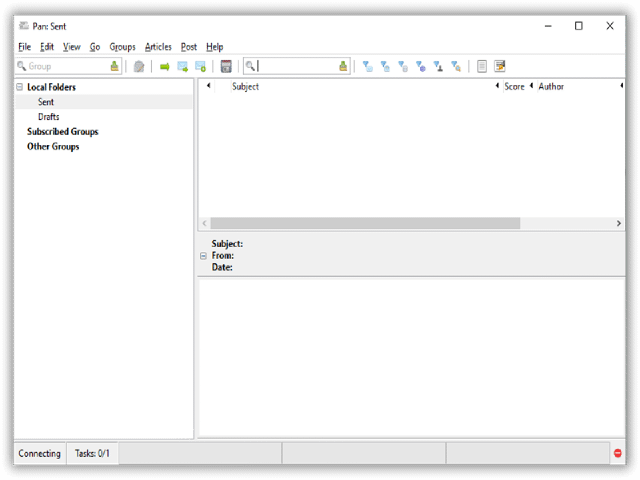Click the arrow left of Score column
Image resolution: width=640 pixels, height=480 pixels.
(497, 86)
